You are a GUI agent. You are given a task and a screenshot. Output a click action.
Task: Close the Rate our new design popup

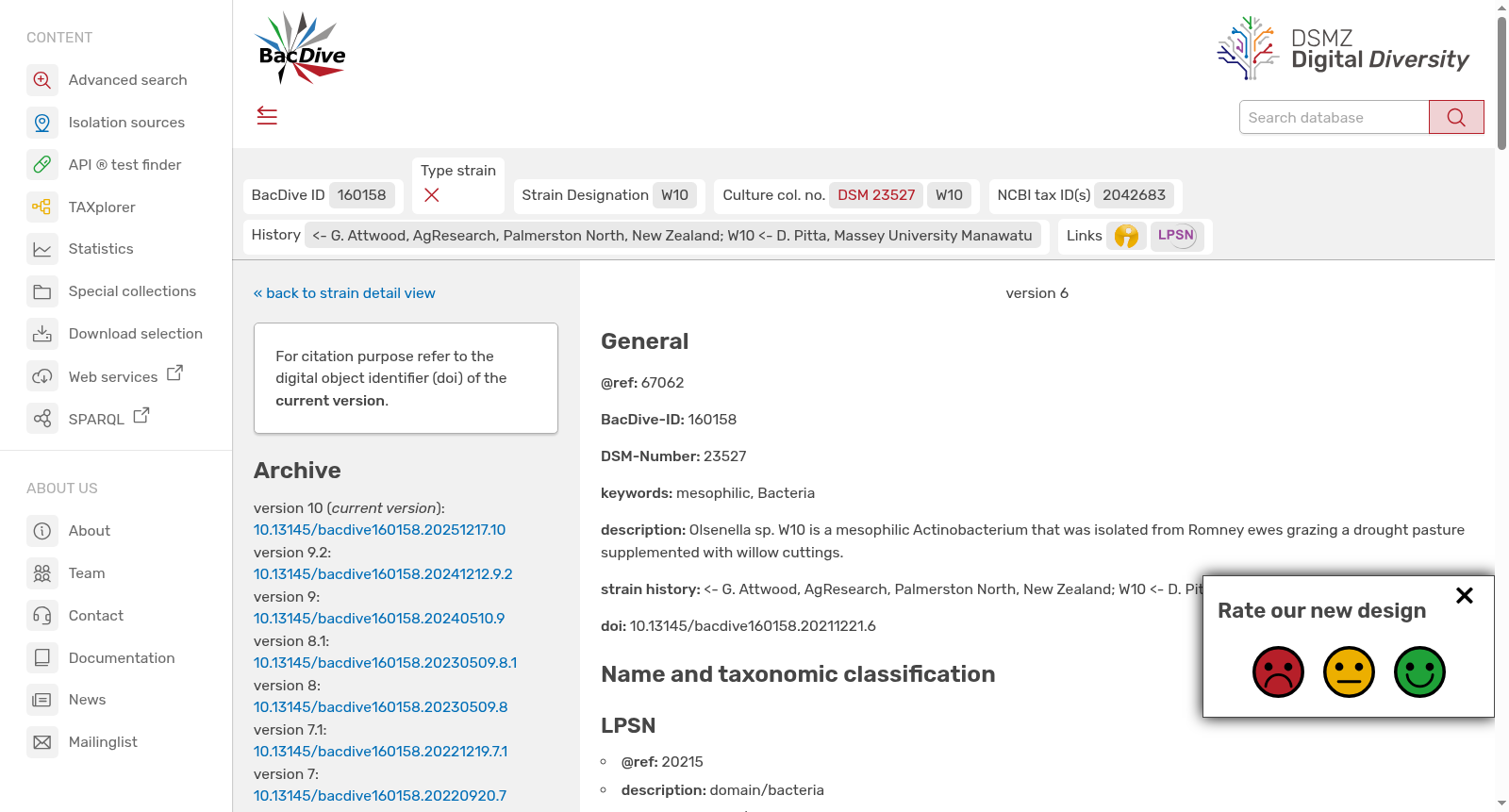1464,595
